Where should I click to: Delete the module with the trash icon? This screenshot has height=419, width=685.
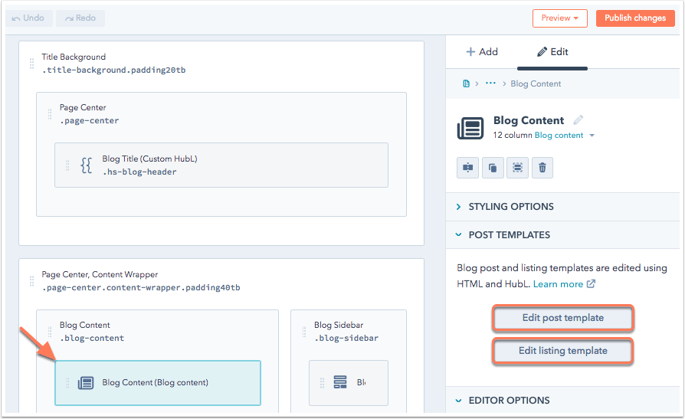(x=542, y=167)
